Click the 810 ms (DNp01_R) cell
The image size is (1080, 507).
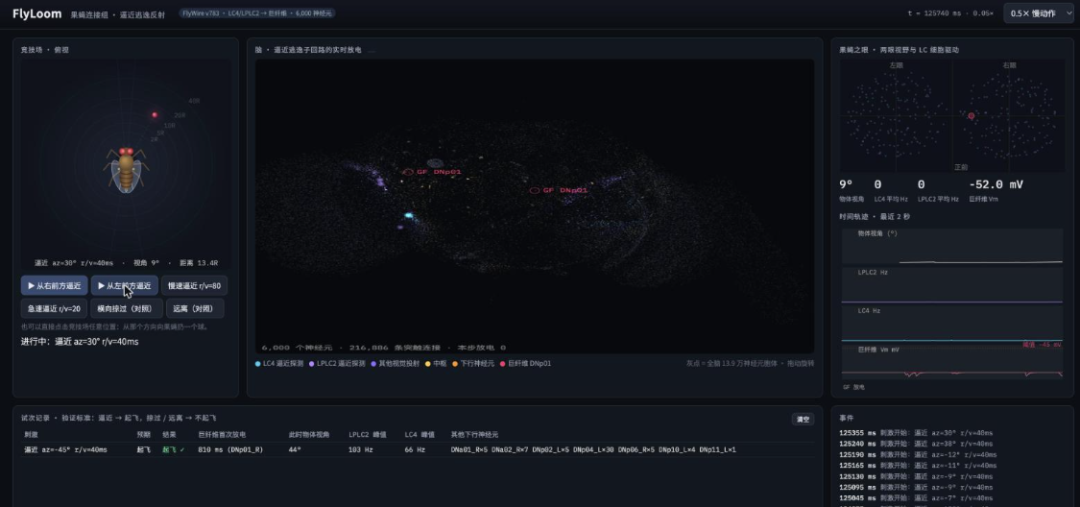point(231,450)
